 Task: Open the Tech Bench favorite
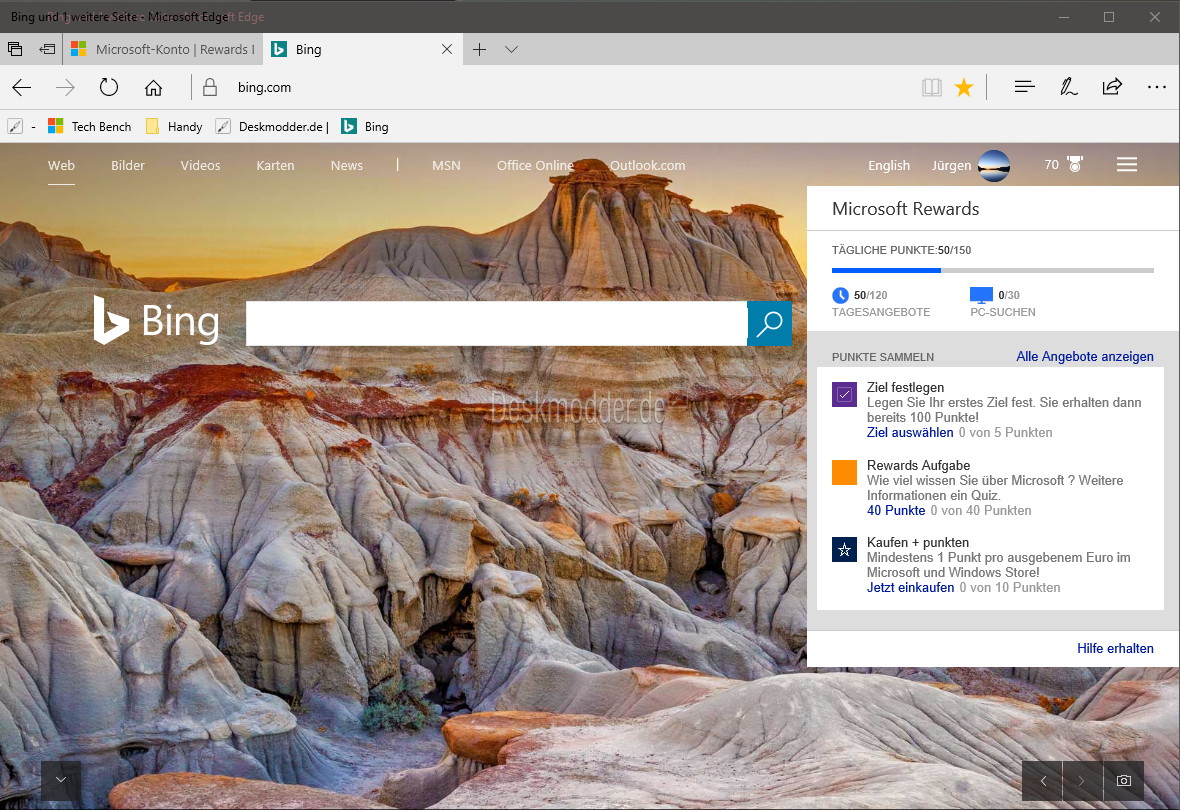[x=90, y=126]
